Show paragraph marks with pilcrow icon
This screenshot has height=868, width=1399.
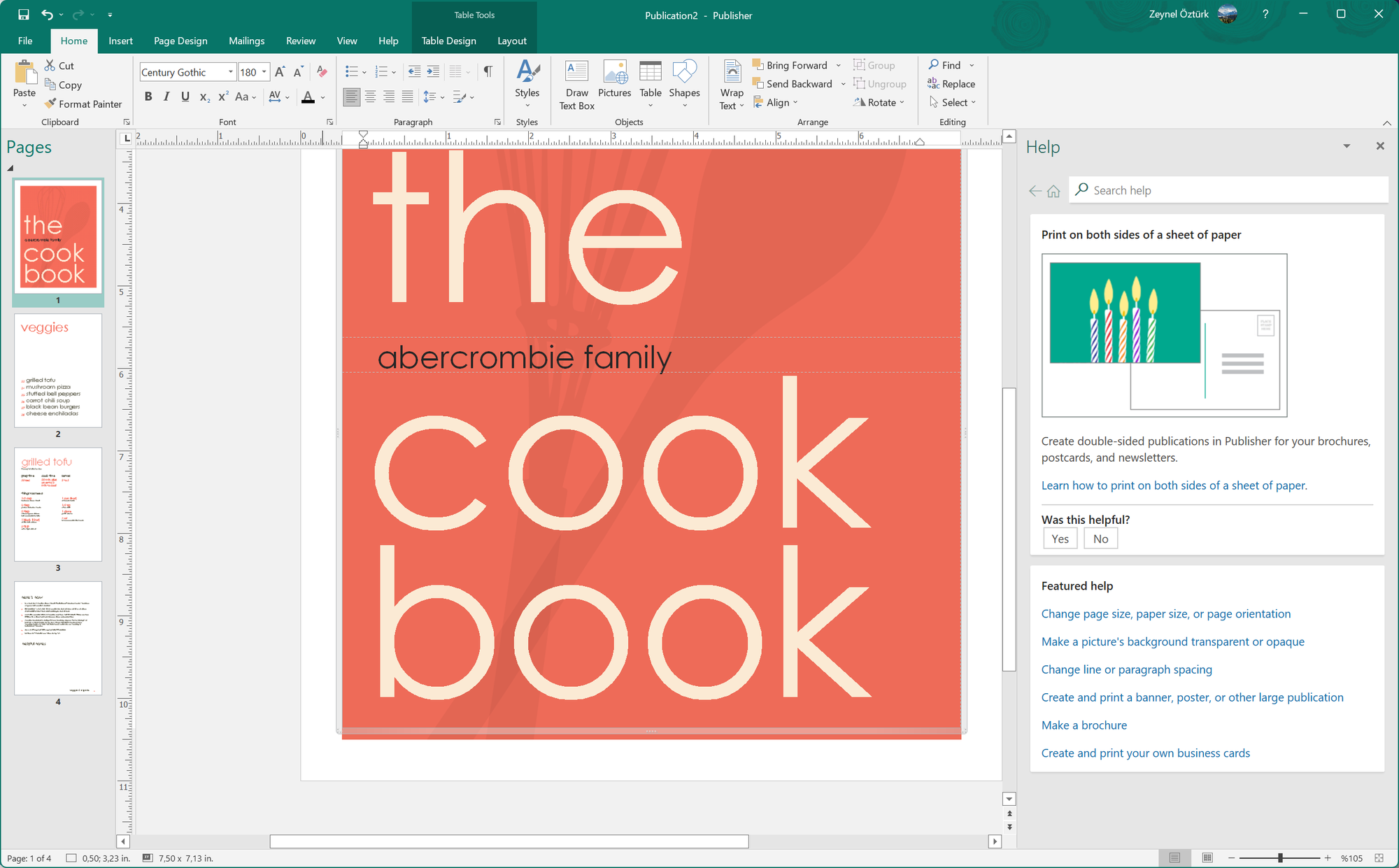click(488, 71)
